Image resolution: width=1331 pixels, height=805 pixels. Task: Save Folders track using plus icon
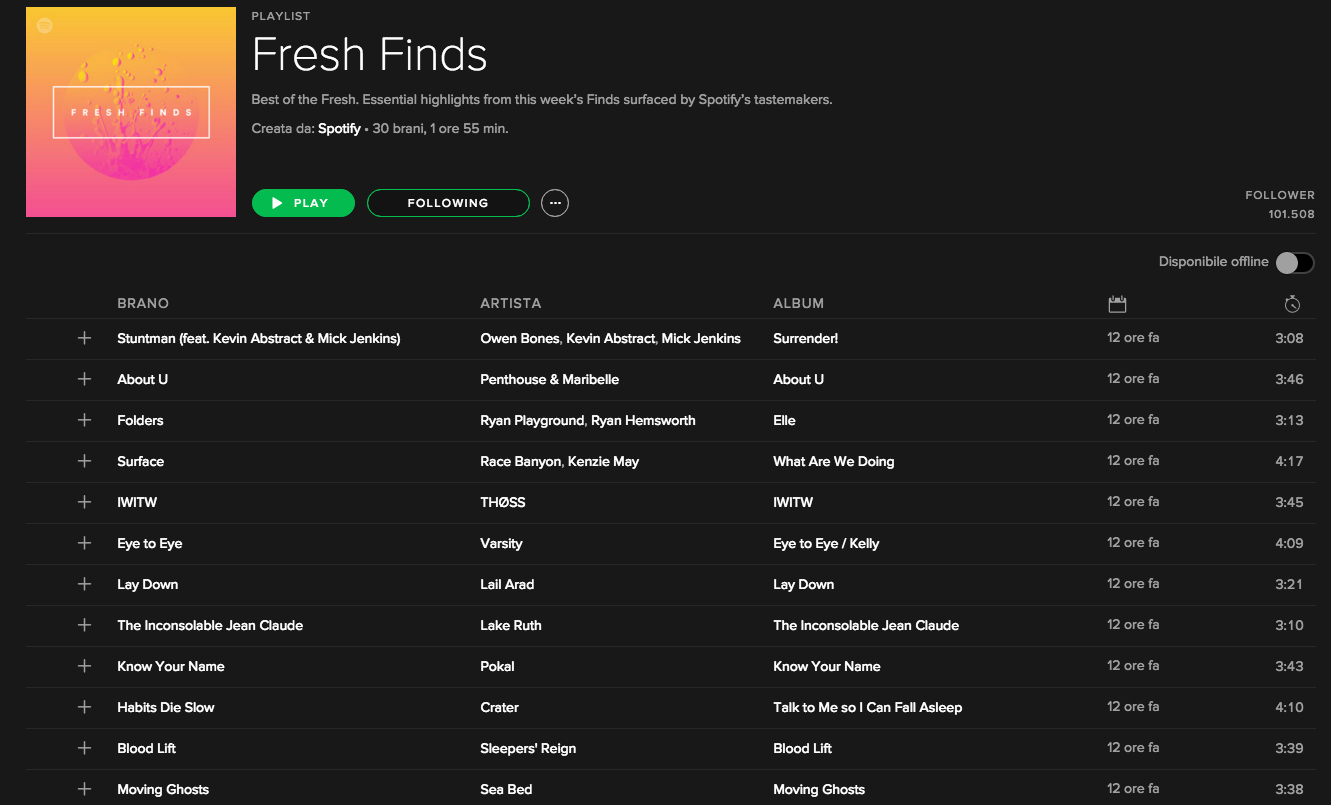click(x=84, y=420)
